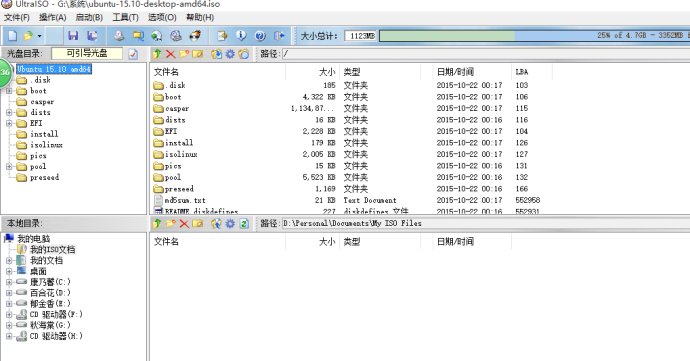
Task: Open an image file with the folder icon
Action: click(x=29, y=36)
